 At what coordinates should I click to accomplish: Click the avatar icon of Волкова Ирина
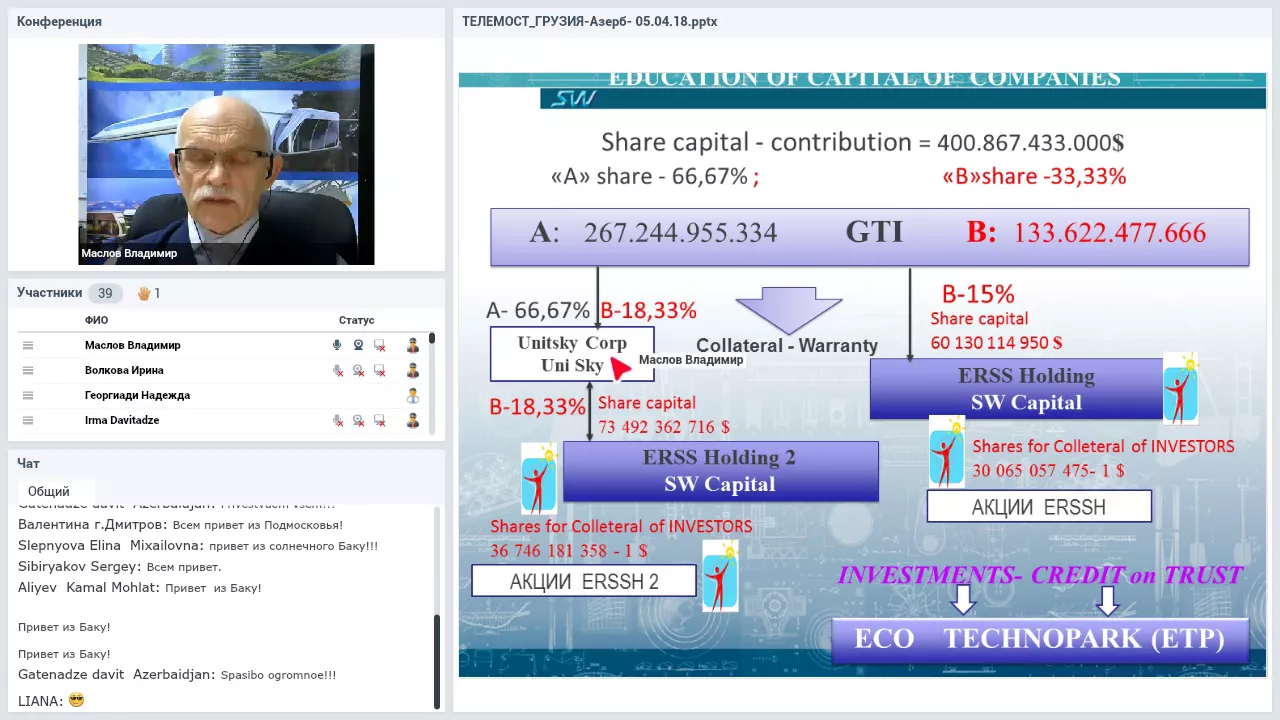pyautogui.click(x=413, y=370)
